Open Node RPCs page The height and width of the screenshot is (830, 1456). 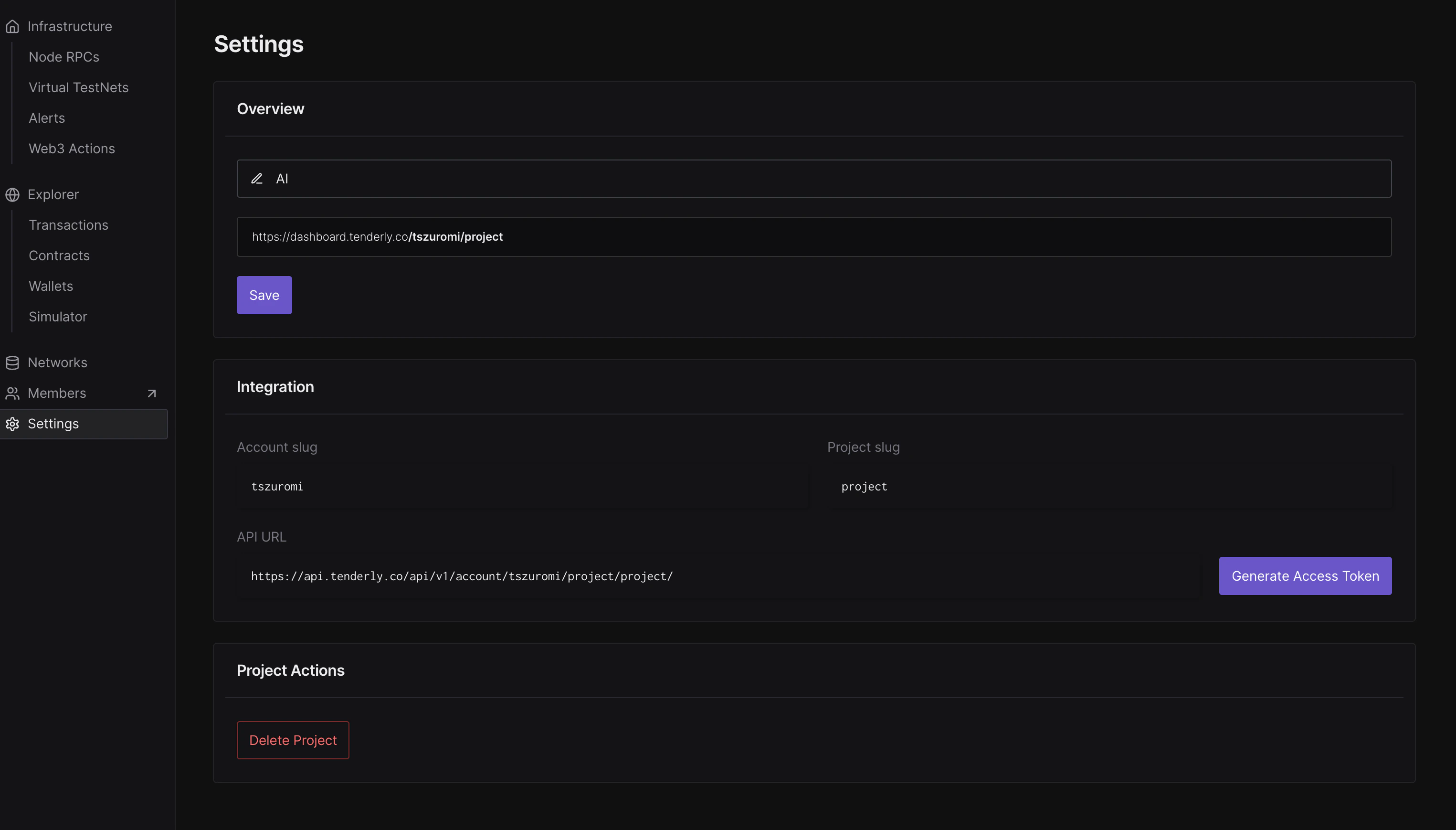[64, 57]
